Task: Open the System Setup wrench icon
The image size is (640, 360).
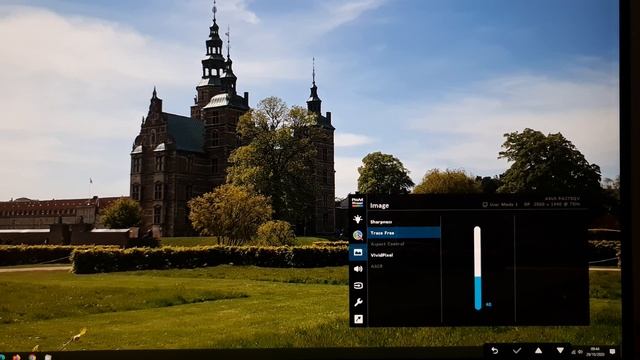Action: 358,302
